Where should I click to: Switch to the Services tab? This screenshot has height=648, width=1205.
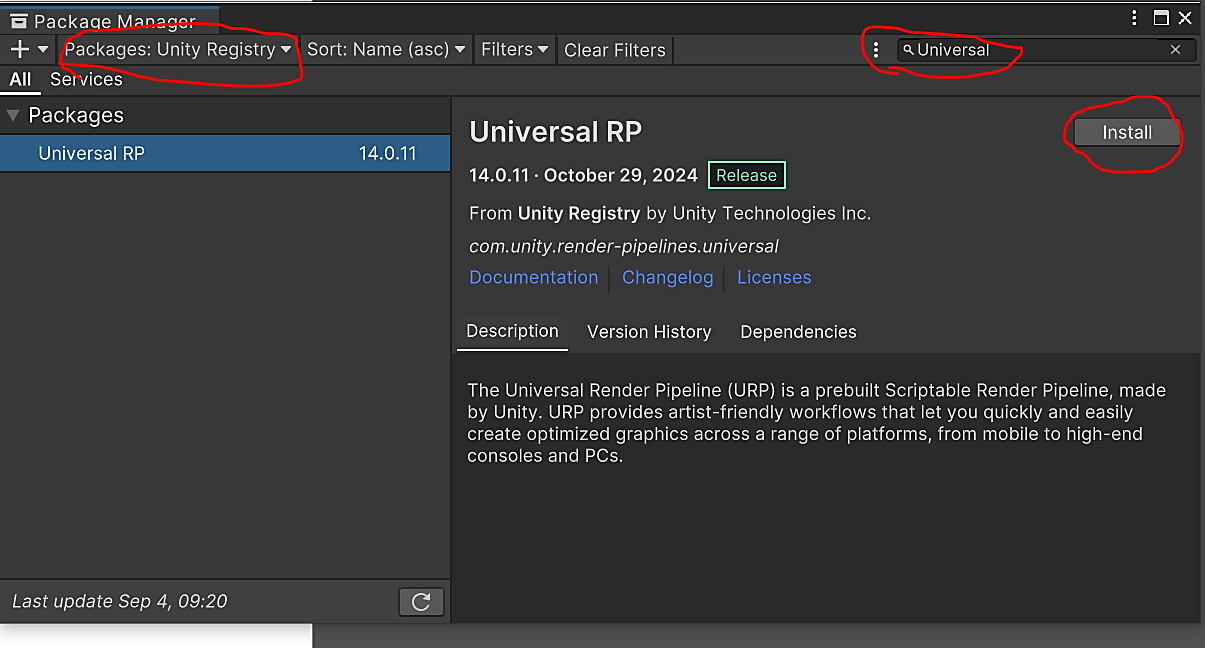[86, 79]
